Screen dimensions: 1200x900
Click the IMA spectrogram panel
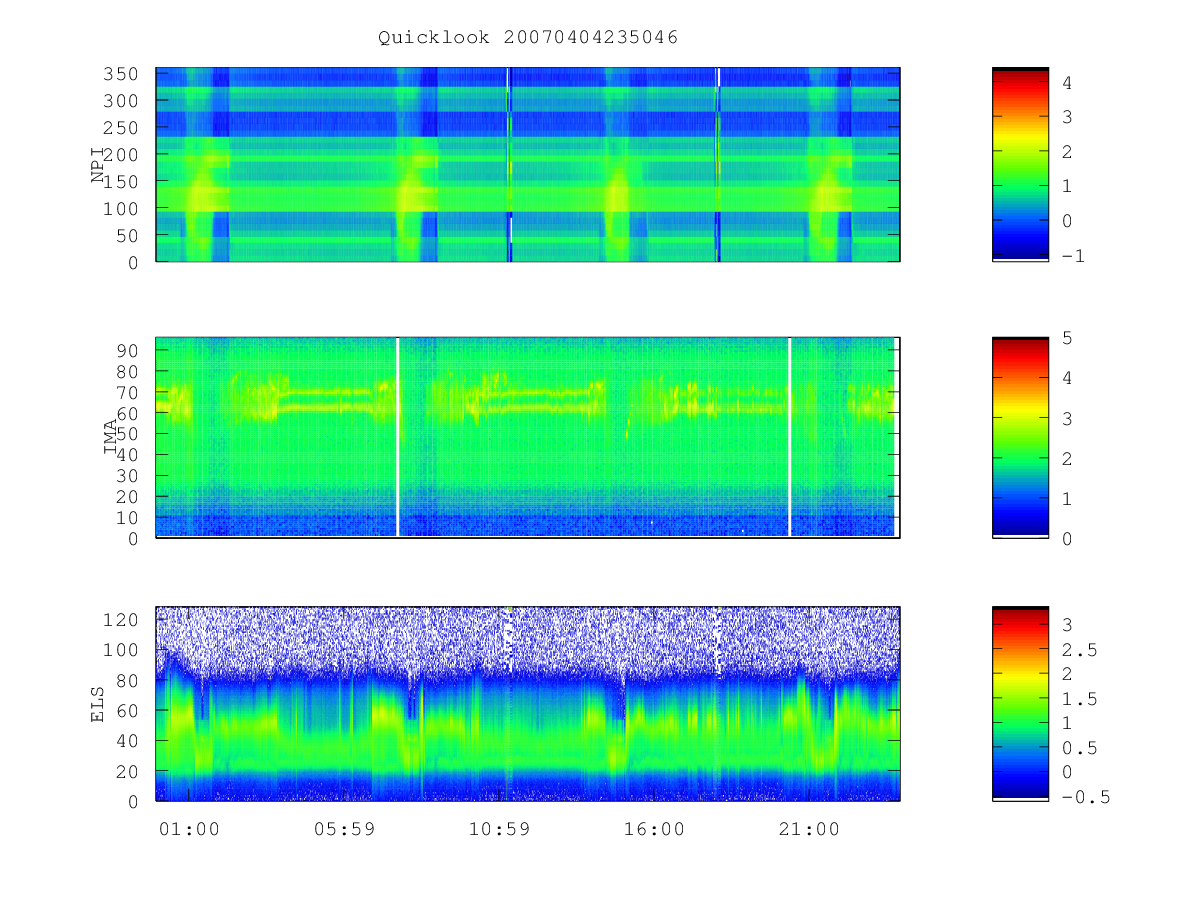point(528,437)
